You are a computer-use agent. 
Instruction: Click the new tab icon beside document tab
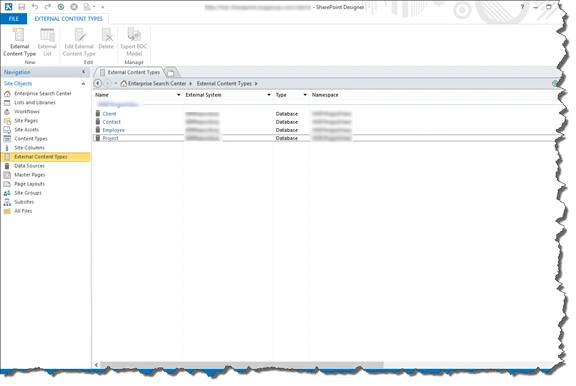click(170, 72)
